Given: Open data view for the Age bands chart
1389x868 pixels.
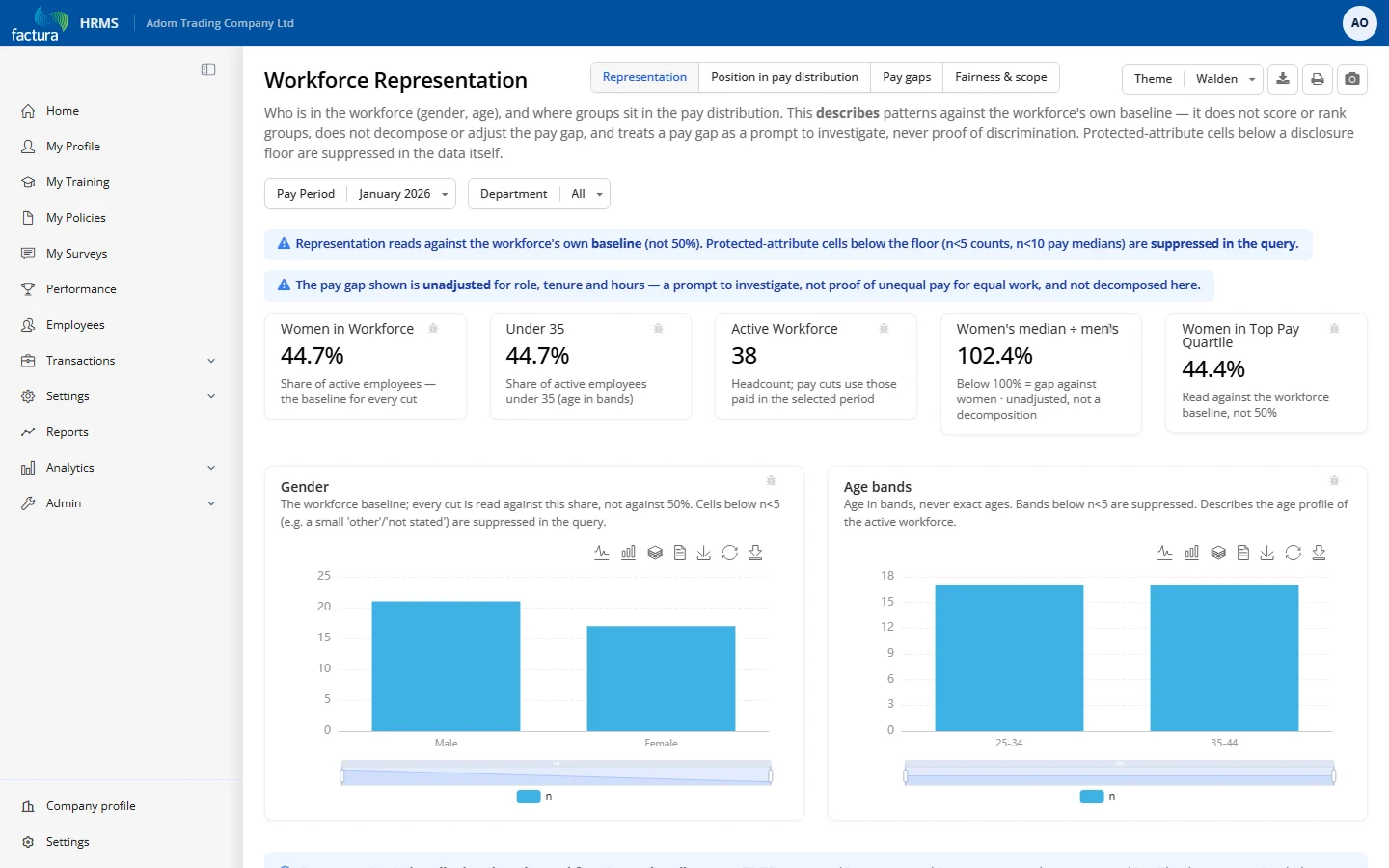Looking at the screenshot, I should [1243, 553].
